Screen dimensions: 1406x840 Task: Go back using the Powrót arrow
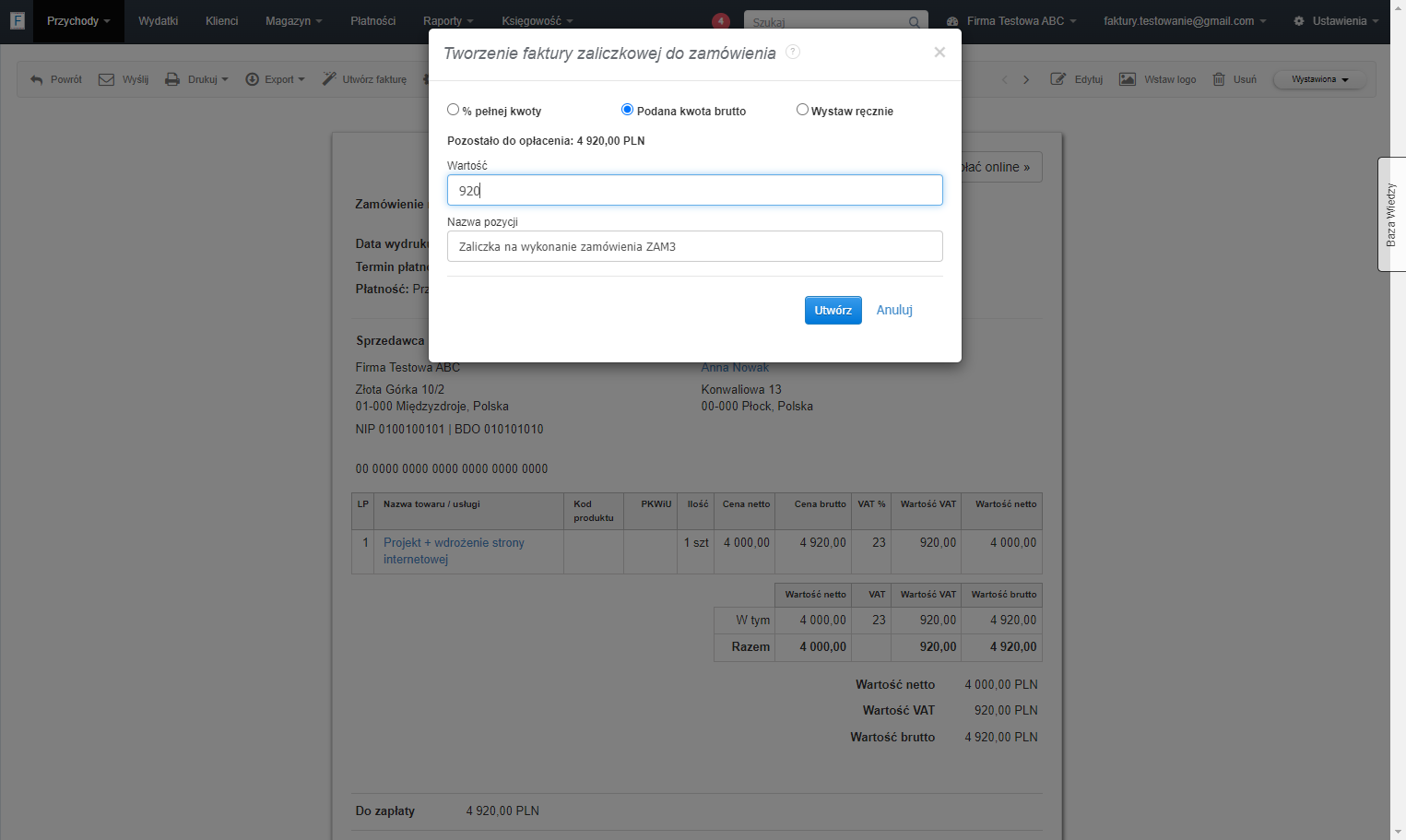56,79
